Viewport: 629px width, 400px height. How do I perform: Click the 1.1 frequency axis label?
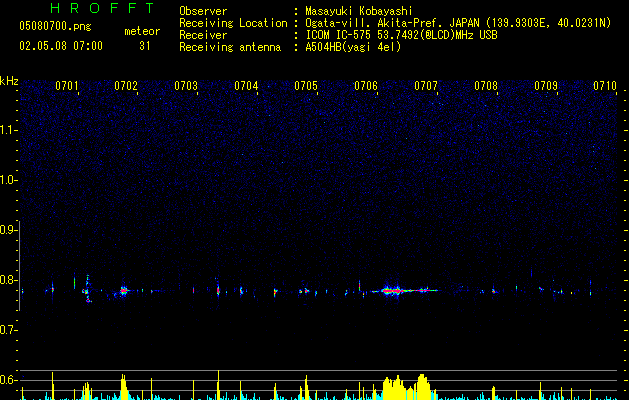8,130
